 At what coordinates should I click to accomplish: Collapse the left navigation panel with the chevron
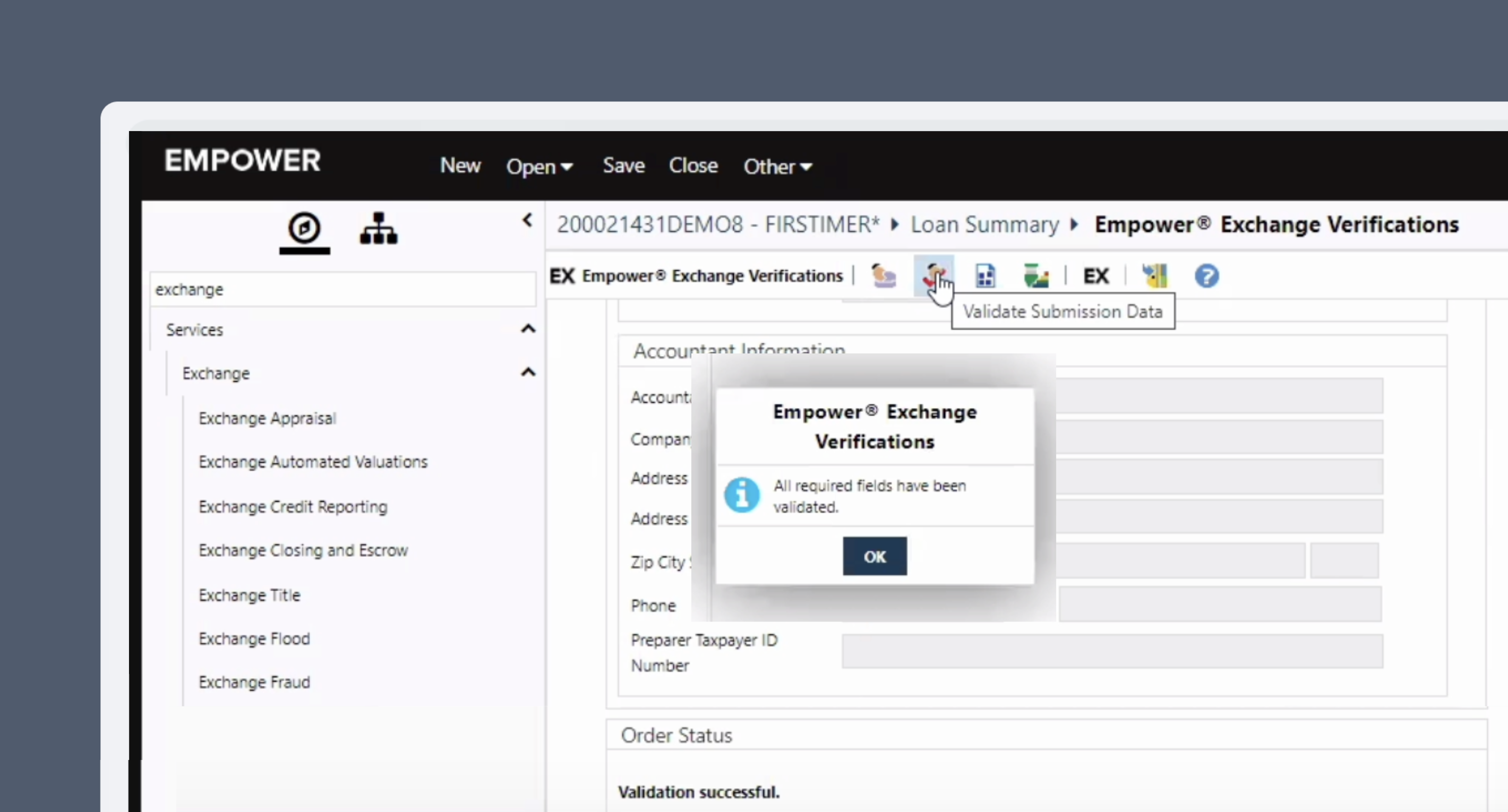click(x=526, y=220)
